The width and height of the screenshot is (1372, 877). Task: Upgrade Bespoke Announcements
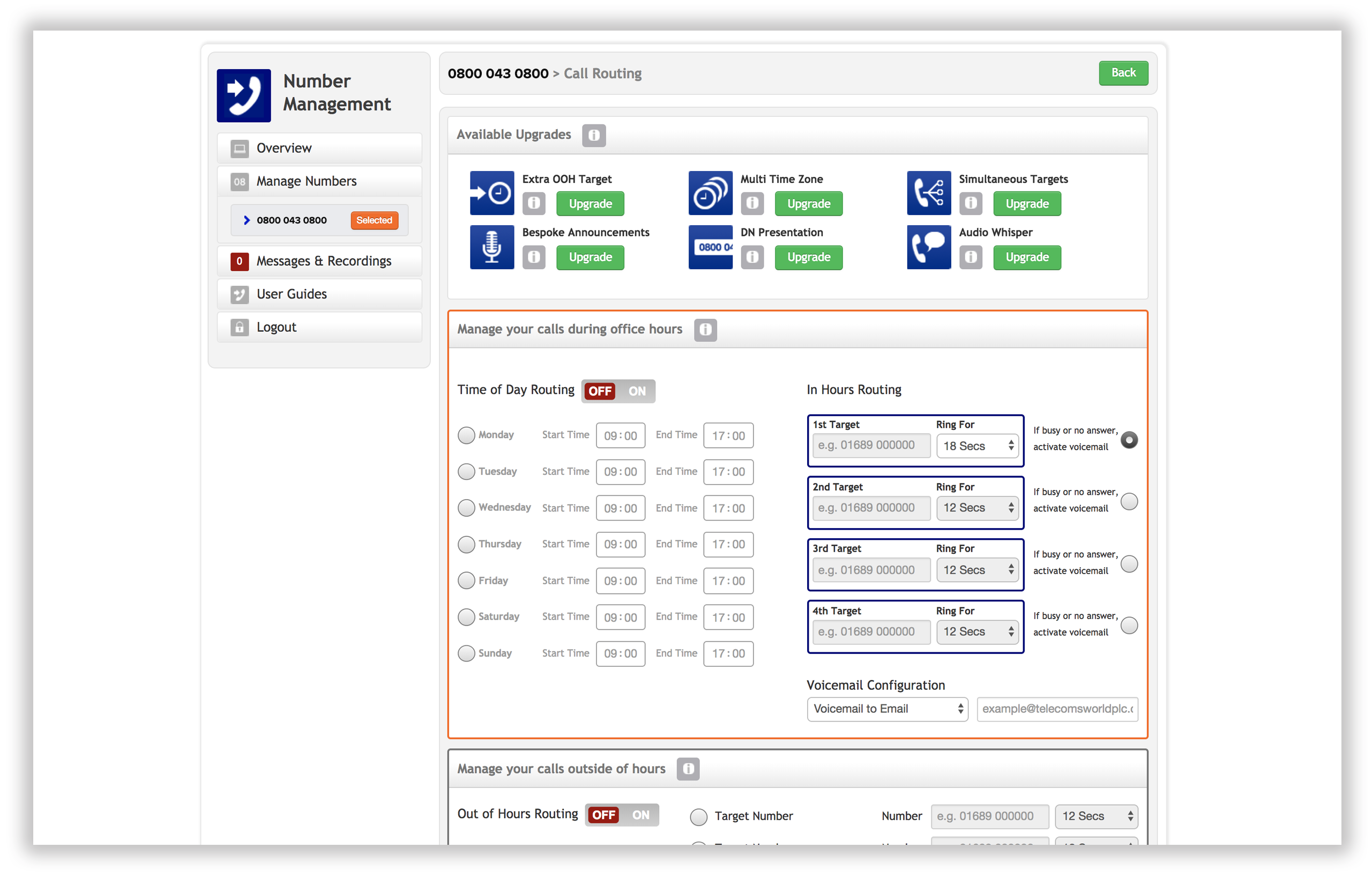point(590,257)
